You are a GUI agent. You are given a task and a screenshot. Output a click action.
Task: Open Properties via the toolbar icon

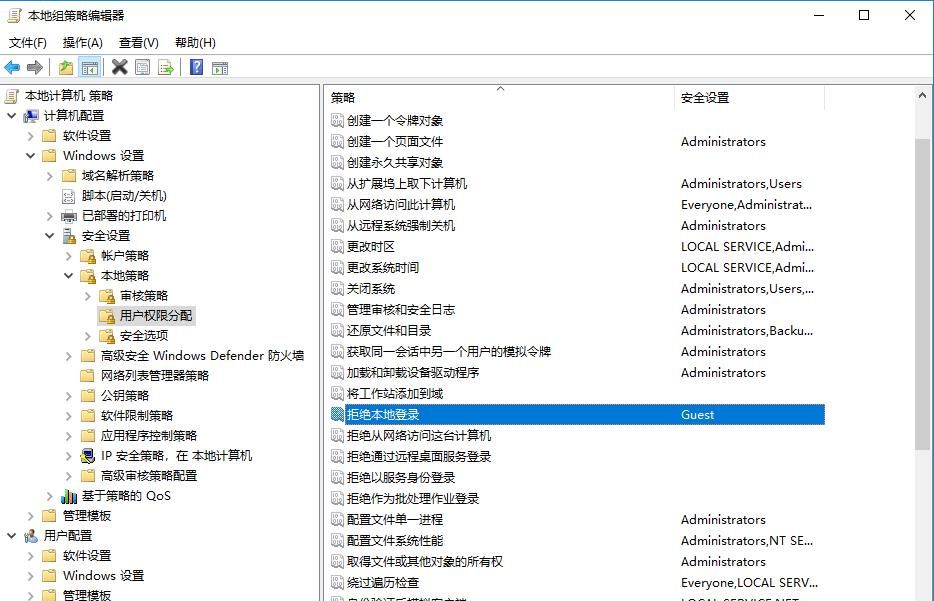(x=141, y=67)
